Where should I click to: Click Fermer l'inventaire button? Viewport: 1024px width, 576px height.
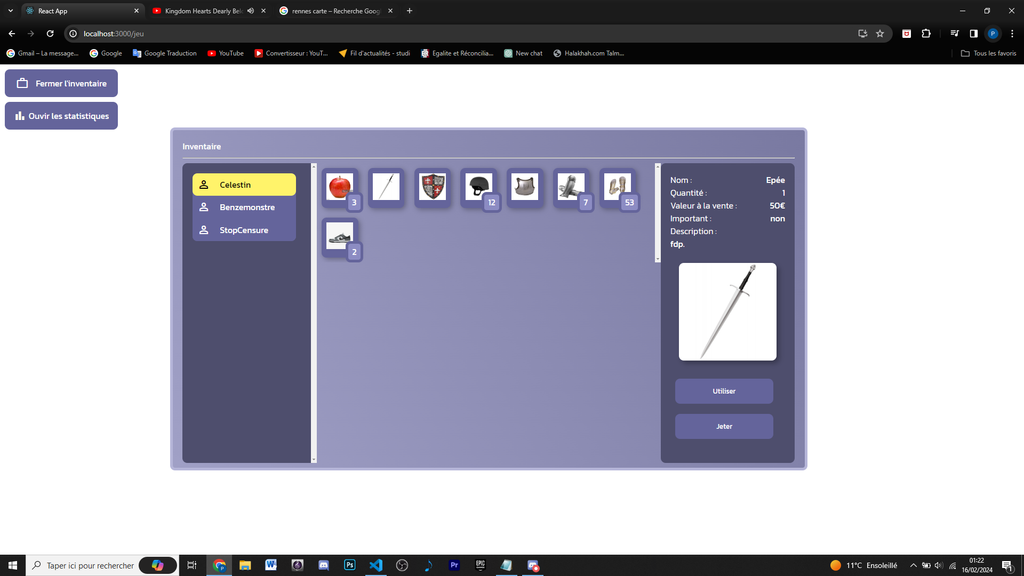point(61,83)
